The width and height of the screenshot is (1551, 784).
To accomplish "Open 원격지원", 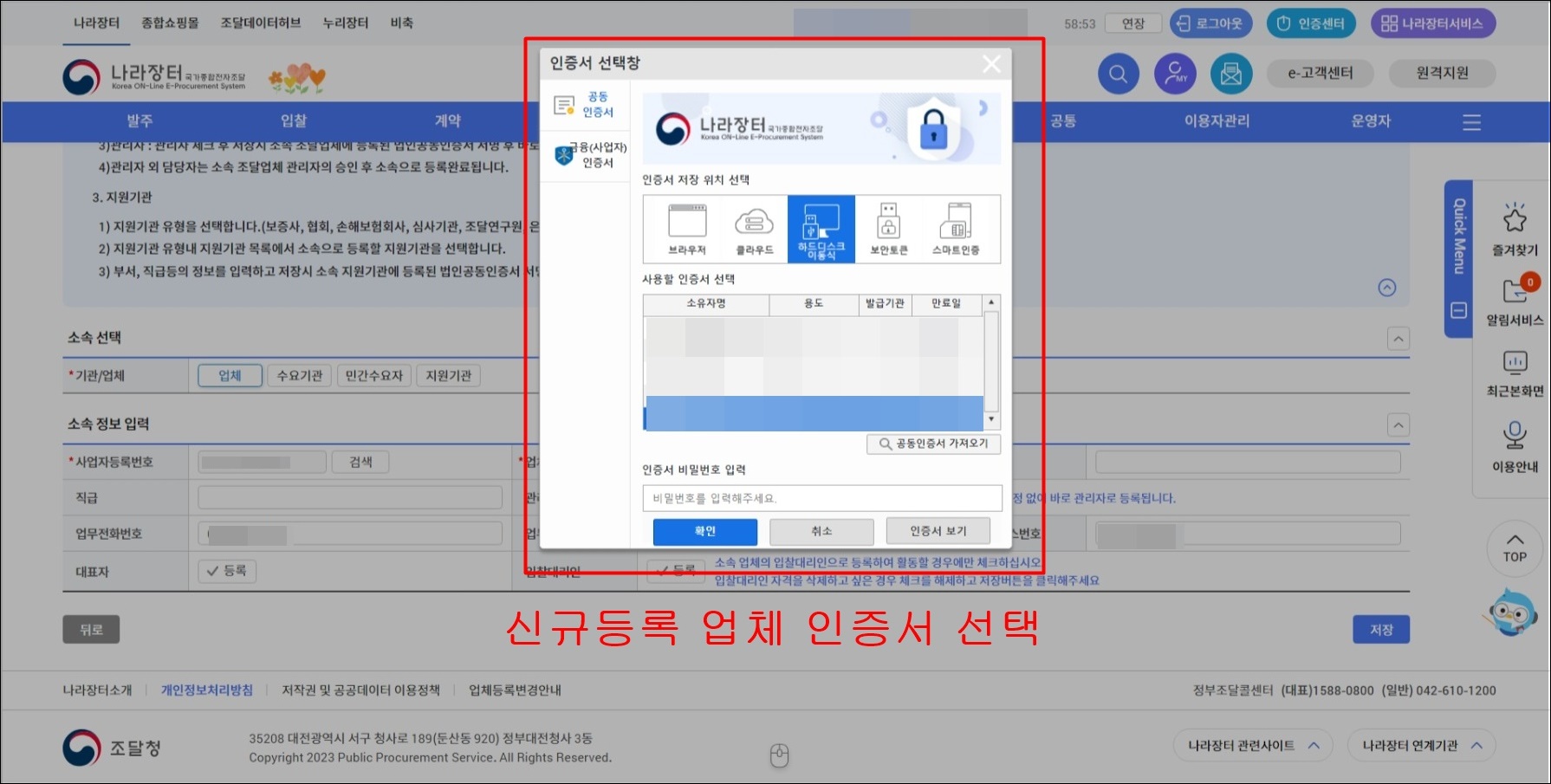I will [1442, 73].
